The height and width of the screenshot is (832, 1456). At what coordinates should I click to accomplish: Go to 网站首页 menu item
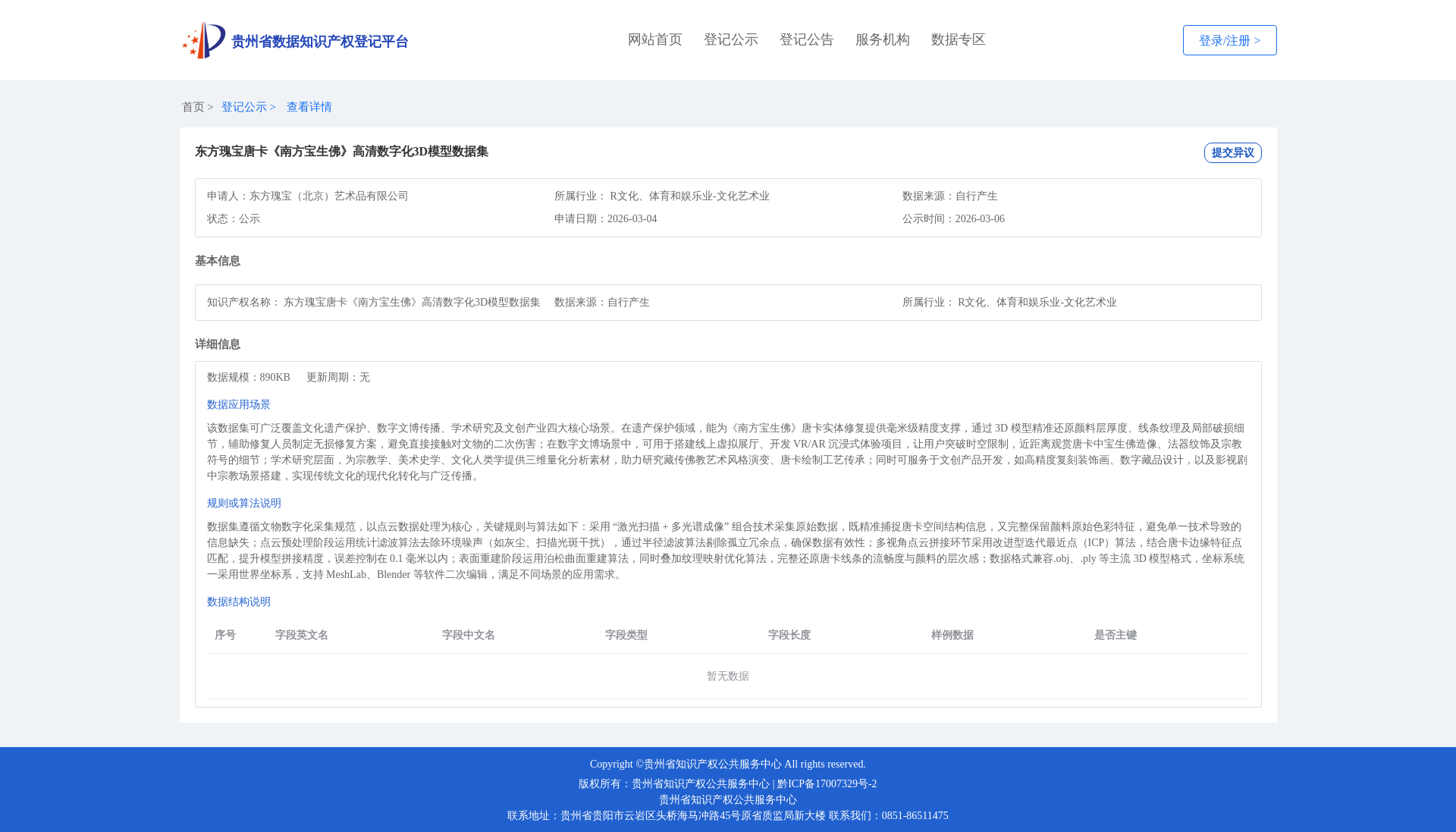pos(655,39)
